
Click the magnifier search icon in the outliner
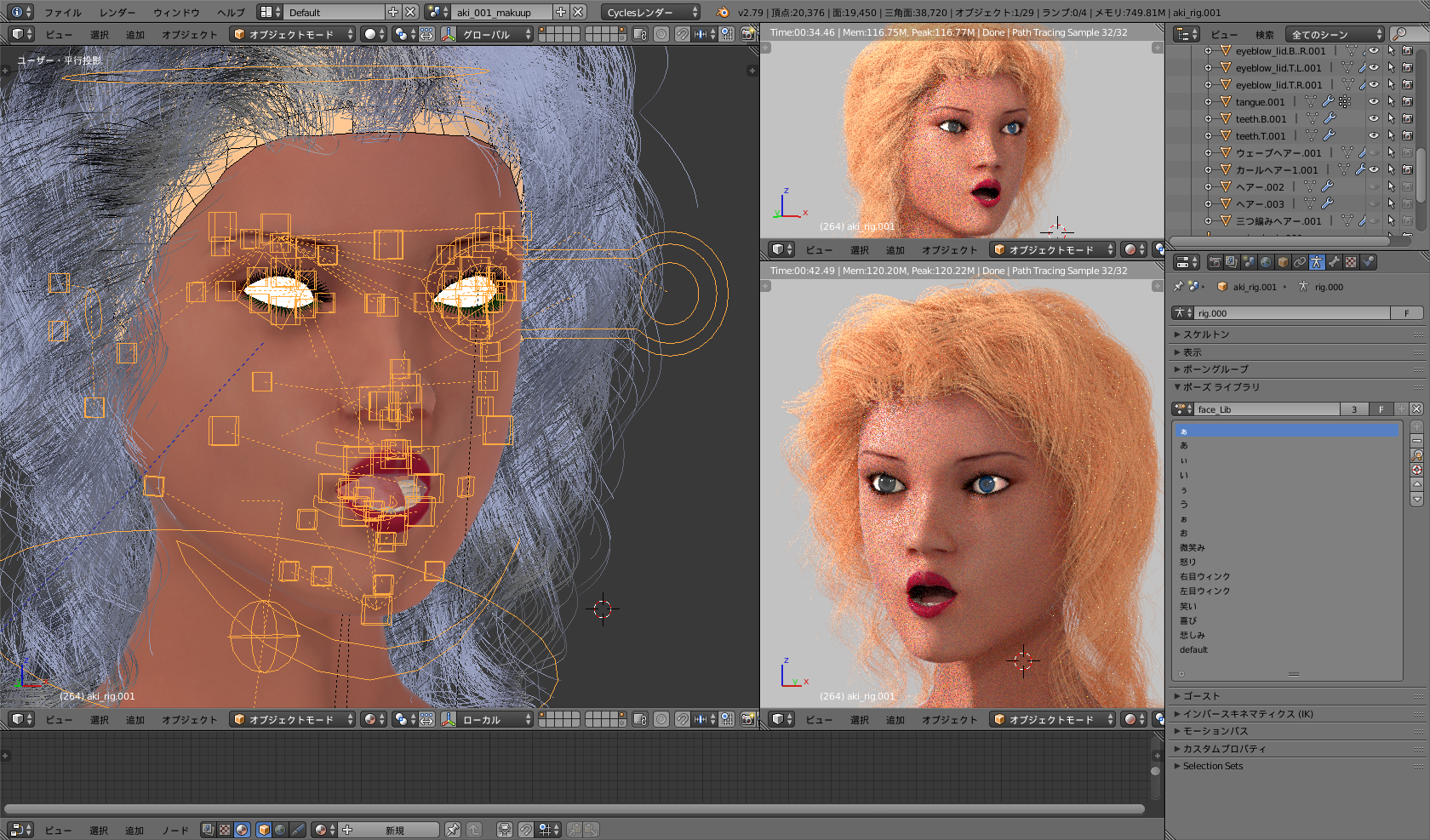point(1399,34)
